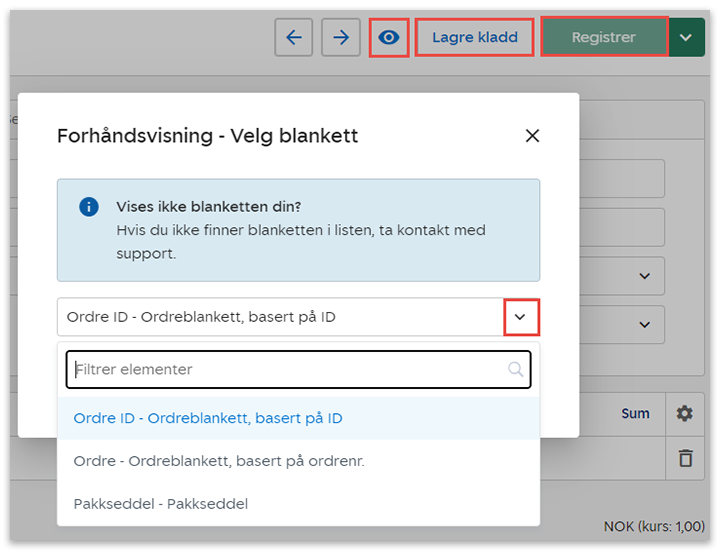Viewport: 720px width, 550px height.
Task: Expand the green arrow beside Registrer
Action: (x=685, y=37)
